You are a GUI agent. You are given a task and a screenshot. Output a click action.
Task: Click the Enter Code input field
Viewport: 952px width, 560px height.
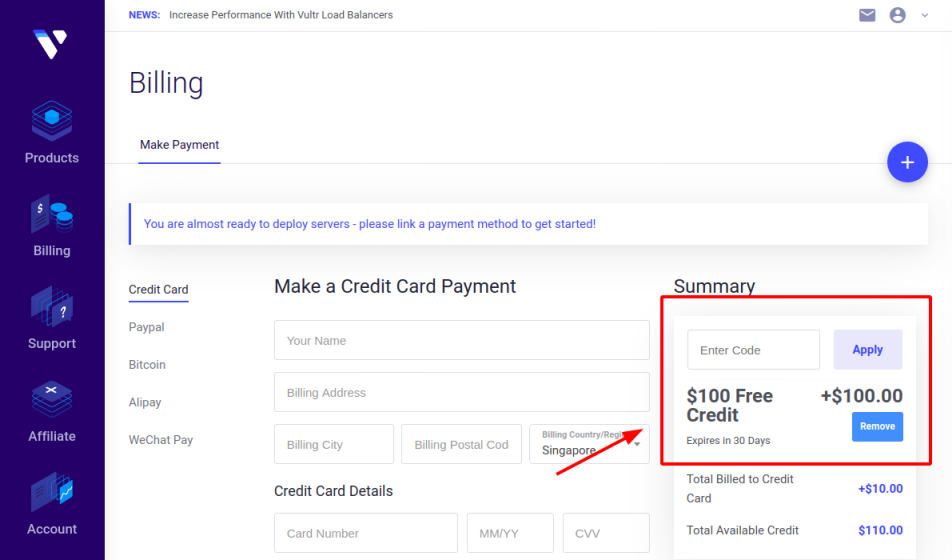[753, 350]
